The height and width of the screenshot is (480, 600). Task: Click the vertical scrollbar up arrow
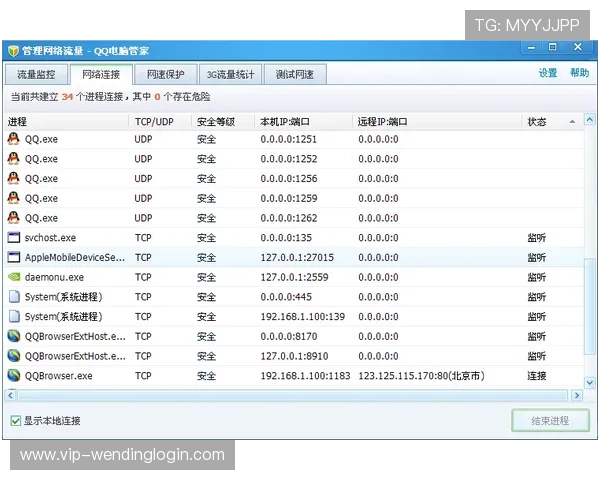point(590,120)
